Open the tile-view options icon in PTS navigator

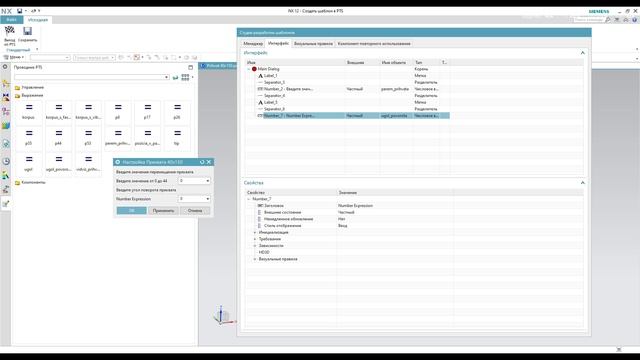(186, 77)
